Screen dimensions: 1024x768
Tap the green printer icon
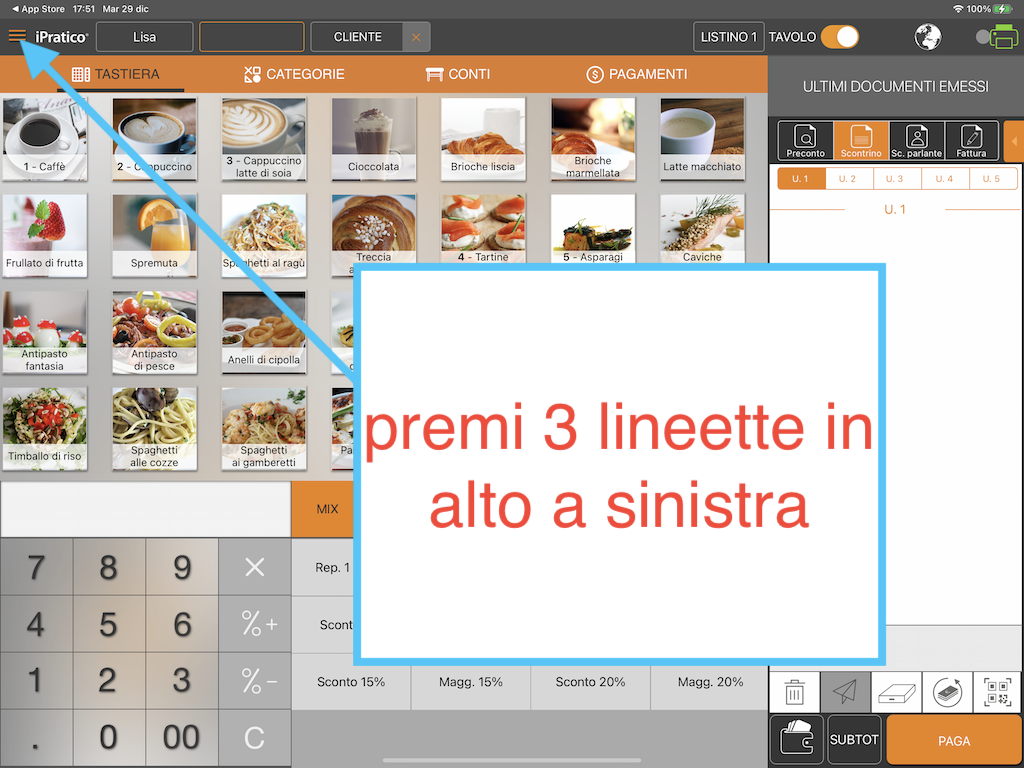pyautogui.click(x=1003, y=37)
